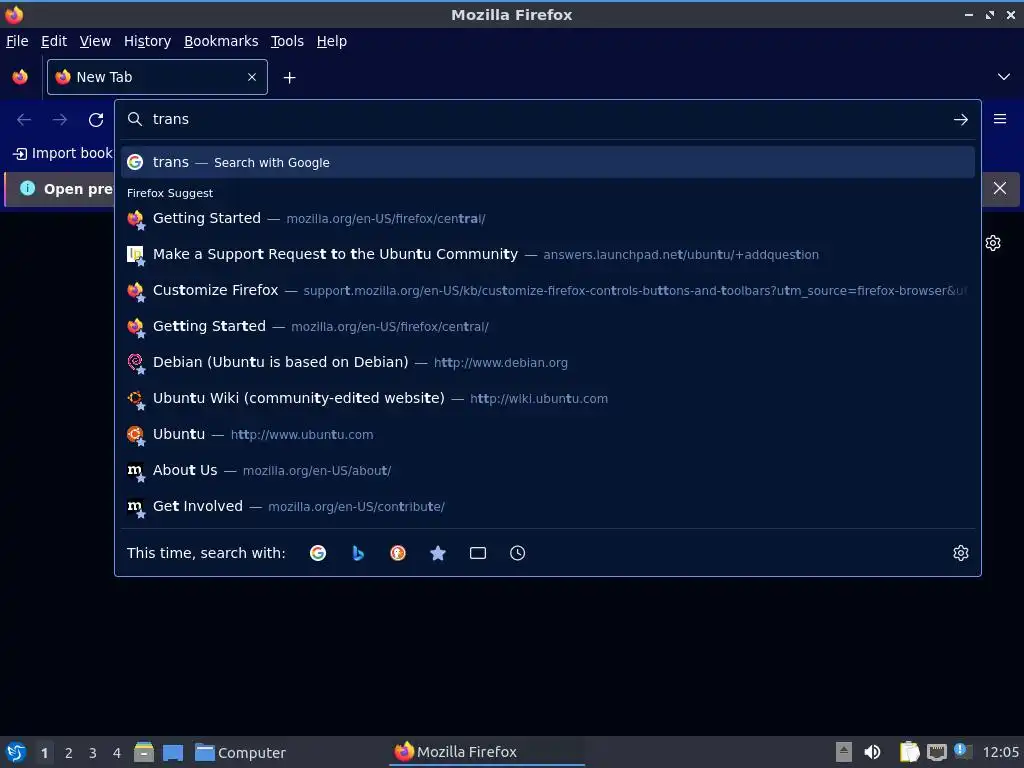The height and width of the screenshot is (768, 1024).
Task: Dismiss the notification bar with the X
Action: tap(999, 189)
